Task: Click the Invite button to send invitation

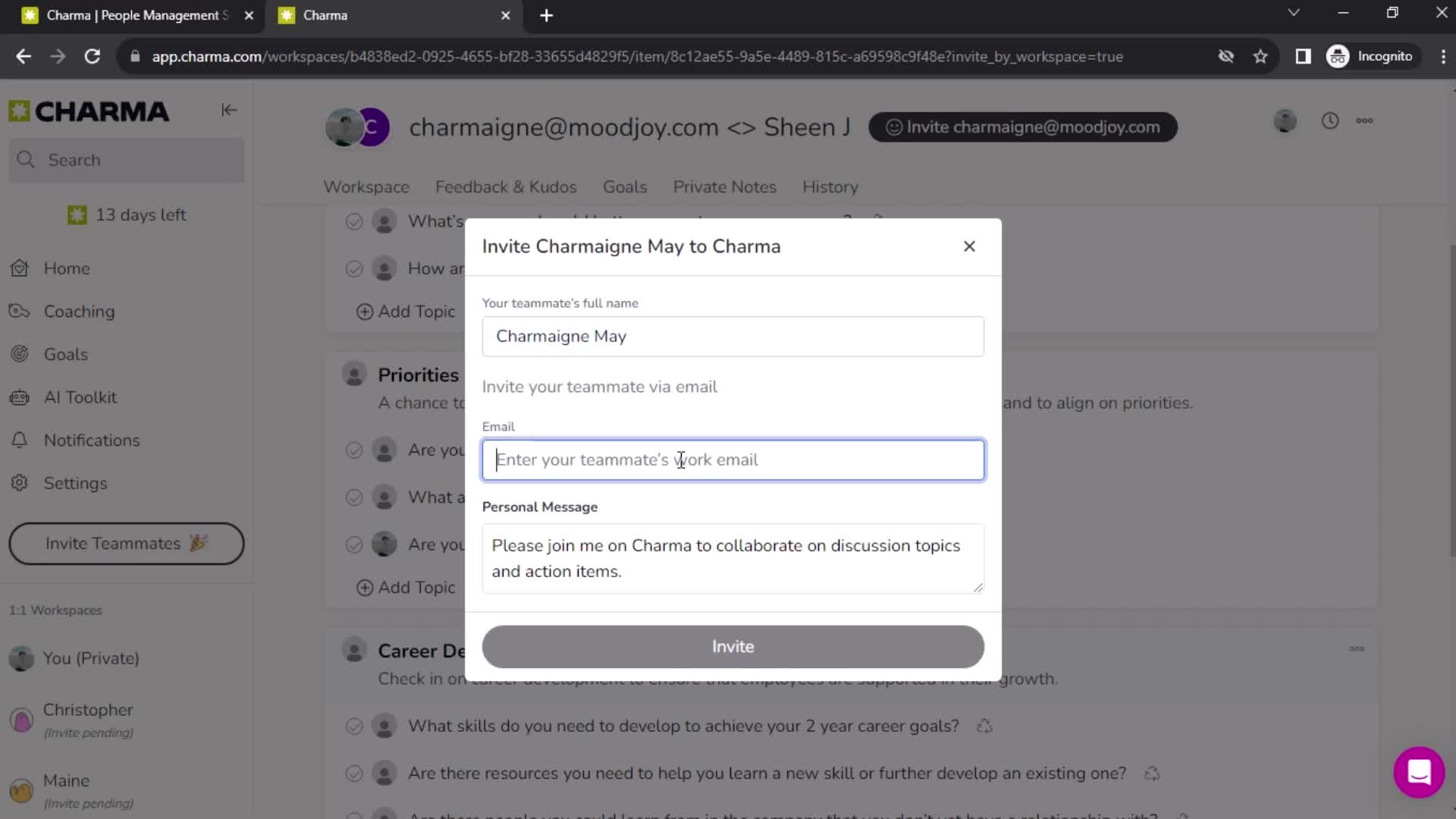Action: point(733,646)
